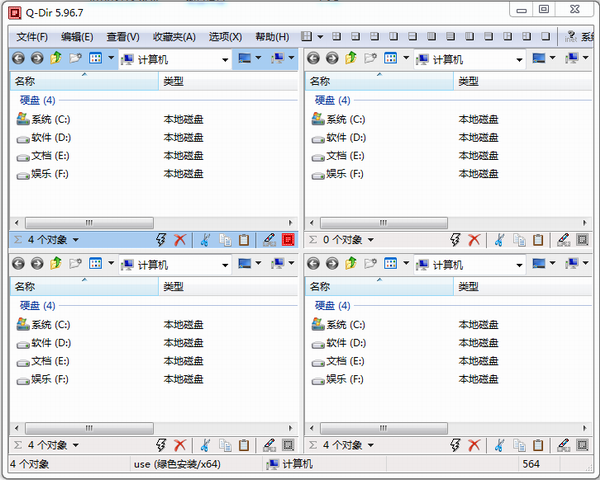Click lightning run icon in bottom-left pane
Image resolution: width=600 pixels, height=480 pixels.
click(161, 445)
